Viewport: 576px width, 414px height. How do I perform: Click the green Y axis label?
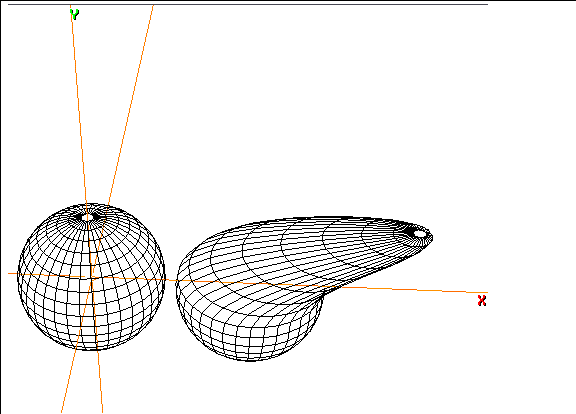click(74, 14)
